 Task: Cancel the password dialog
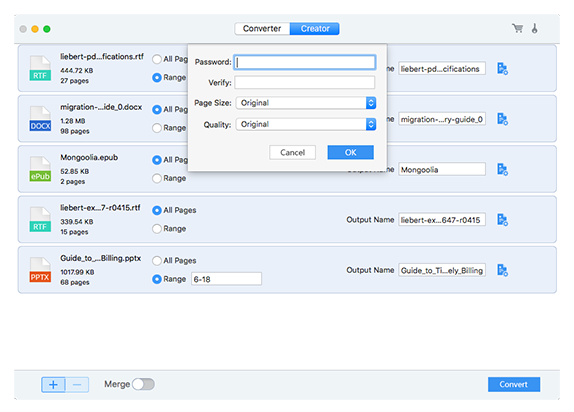(x=292, y=152)
